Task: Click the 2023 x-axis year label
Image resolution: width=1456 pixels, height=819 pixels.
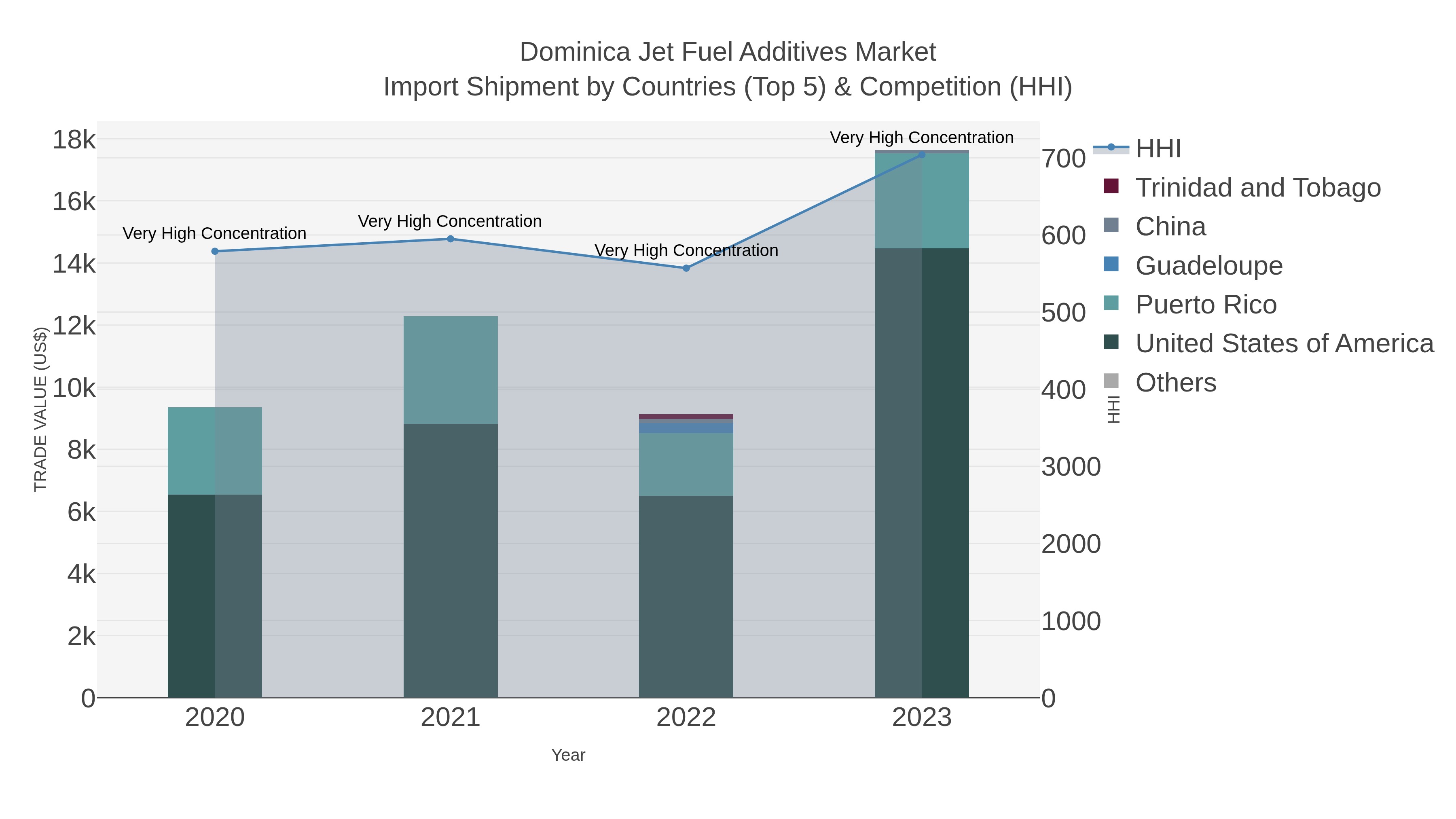Action: [x=922, y=718]
